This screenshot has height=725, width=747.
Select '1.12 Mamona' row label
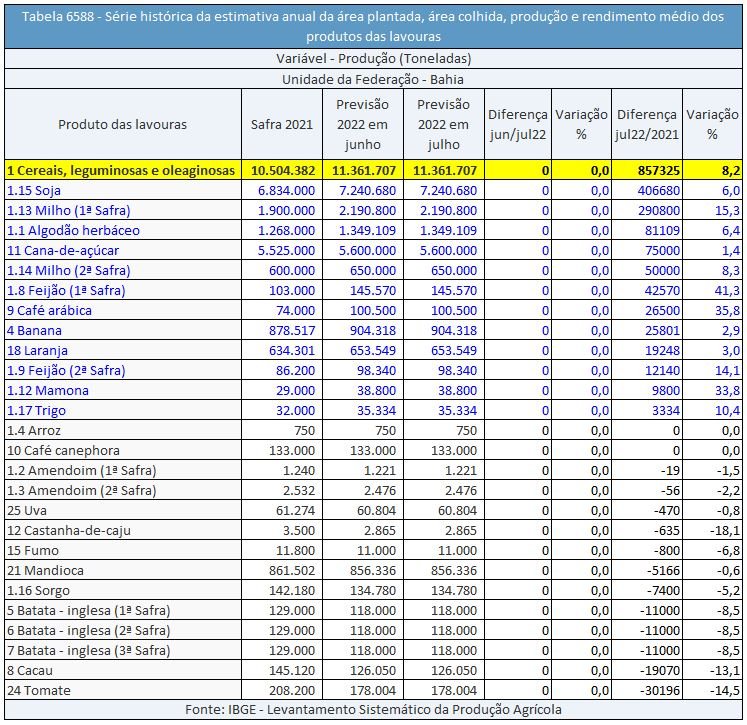[x=48, y=391]
